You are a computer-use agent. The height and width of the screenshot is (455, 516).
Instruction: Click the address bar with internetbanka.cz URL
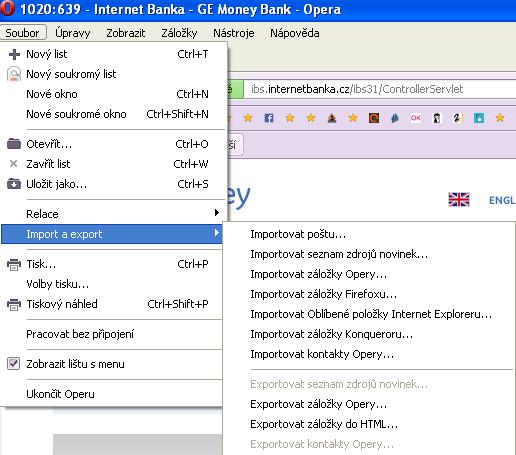click(380, 89)
